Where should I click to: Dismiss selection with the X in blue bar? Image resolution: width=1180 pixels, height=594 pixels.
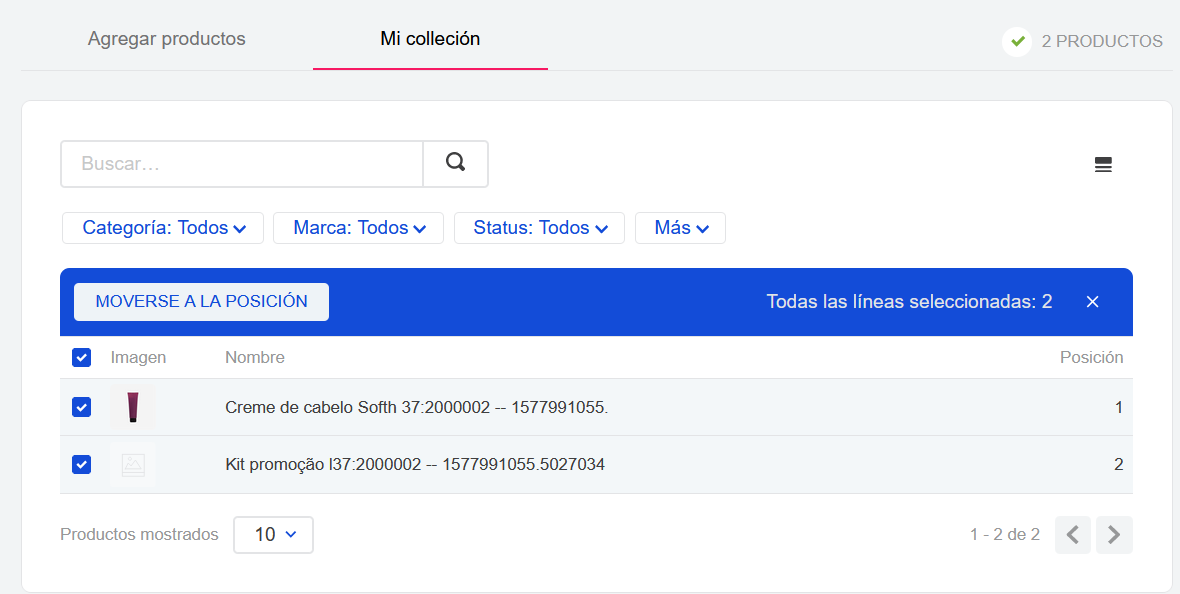(1092, 301)
